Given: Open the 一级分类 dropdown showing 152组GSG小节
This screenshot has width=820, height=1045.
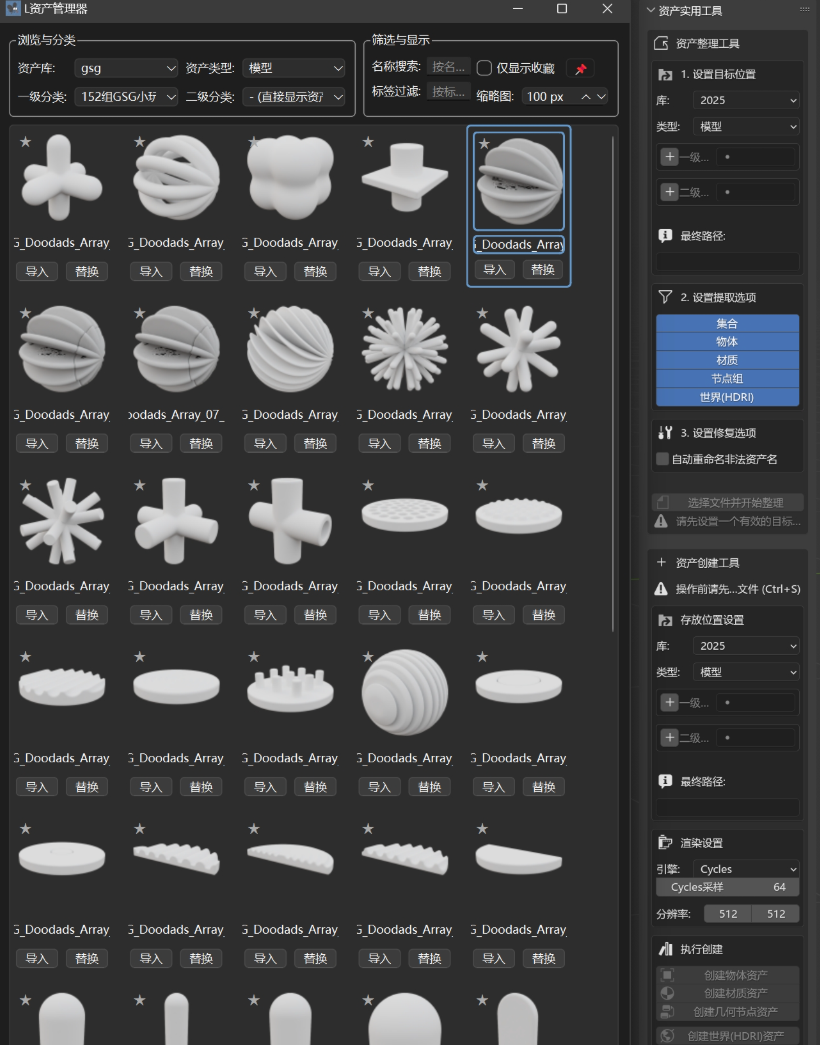Looking at the screenshot, I should pos(126,97).
